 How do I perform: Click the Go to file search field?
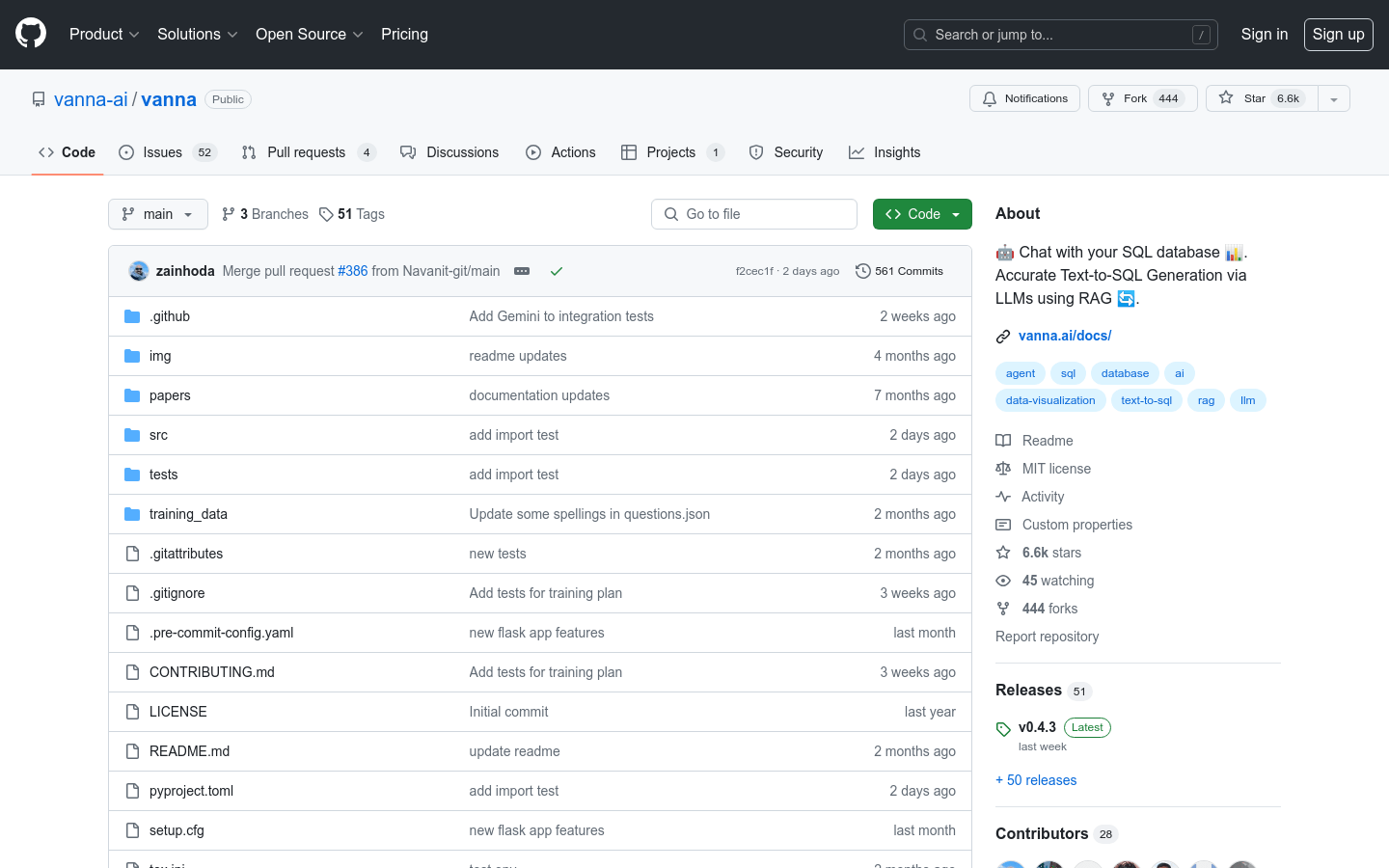[x=754, y=214]
